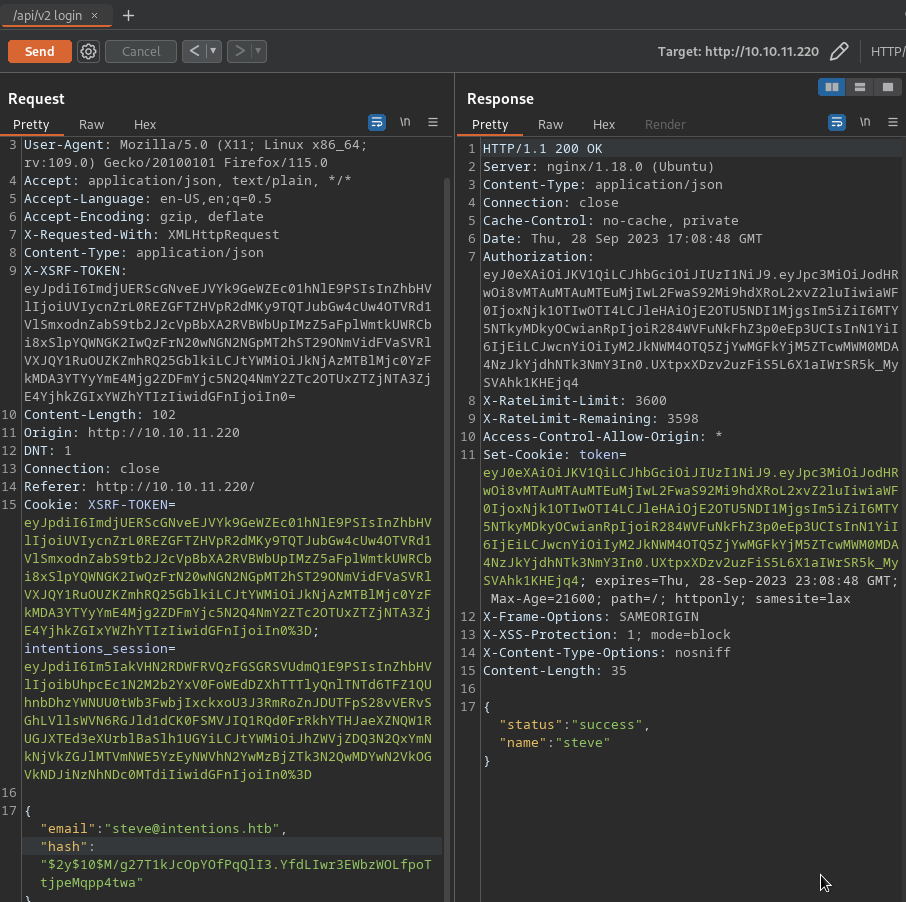
Task: Expand the back history dropdown arrow
Action: pyautogui.click(x=213, y=51)
